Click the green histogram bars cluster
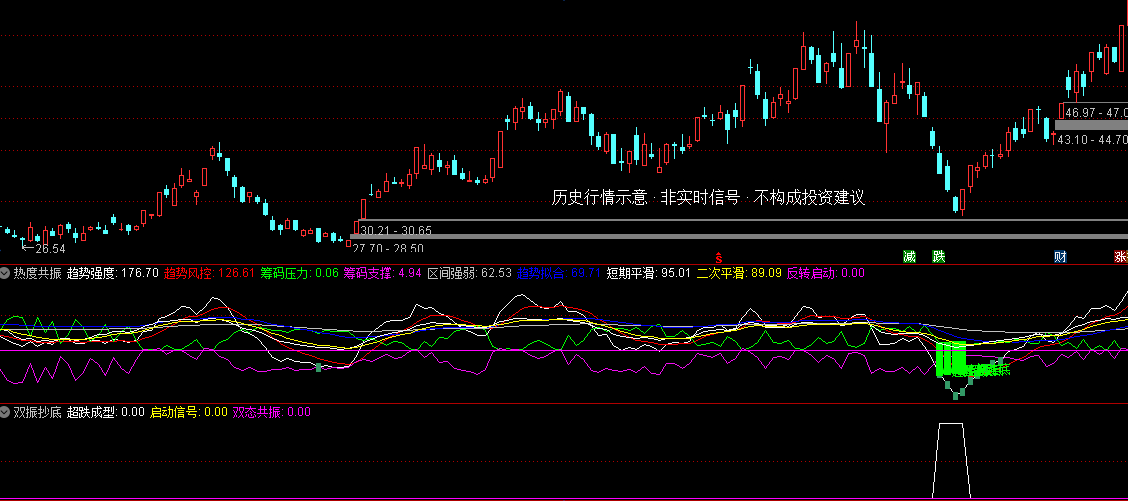The image size is (1128, 501). [x=952, y=358]
